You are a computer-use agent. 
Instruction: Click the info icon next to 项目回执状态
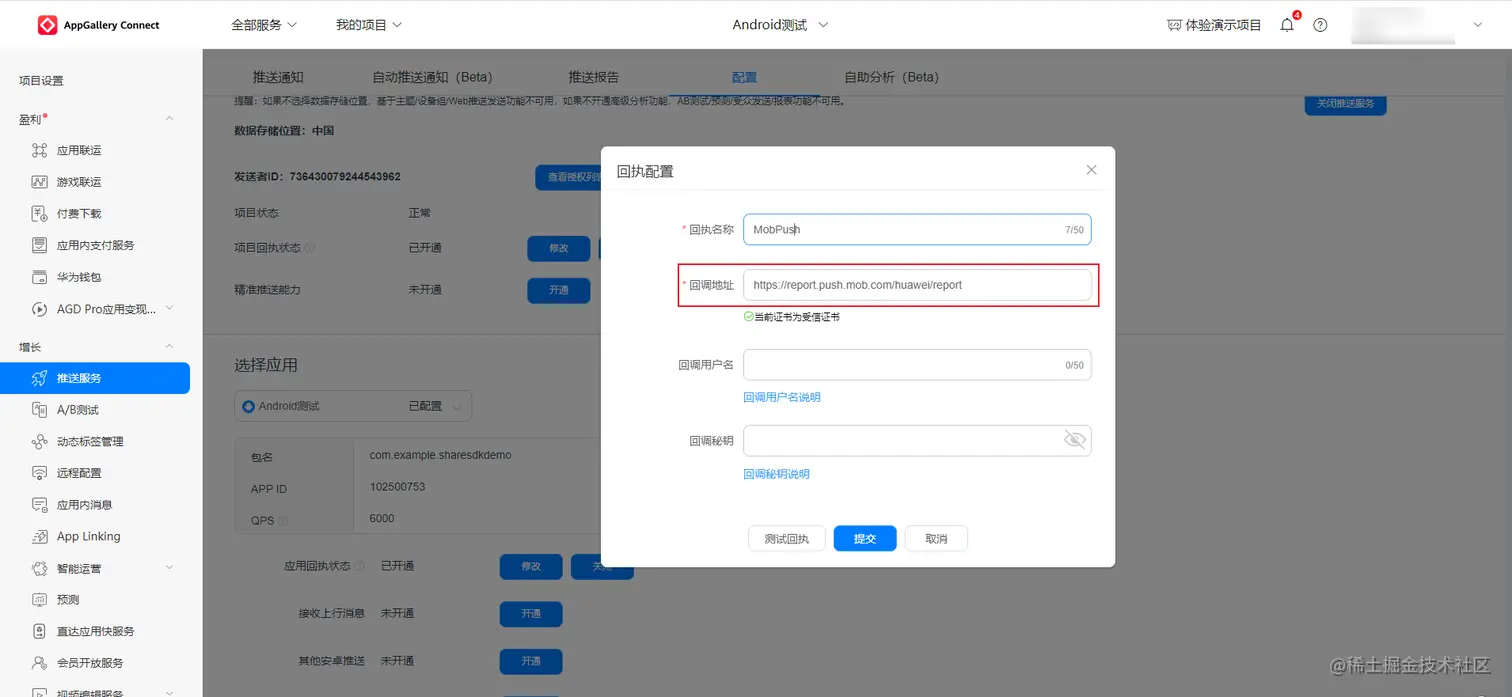(x=309, y=248)
